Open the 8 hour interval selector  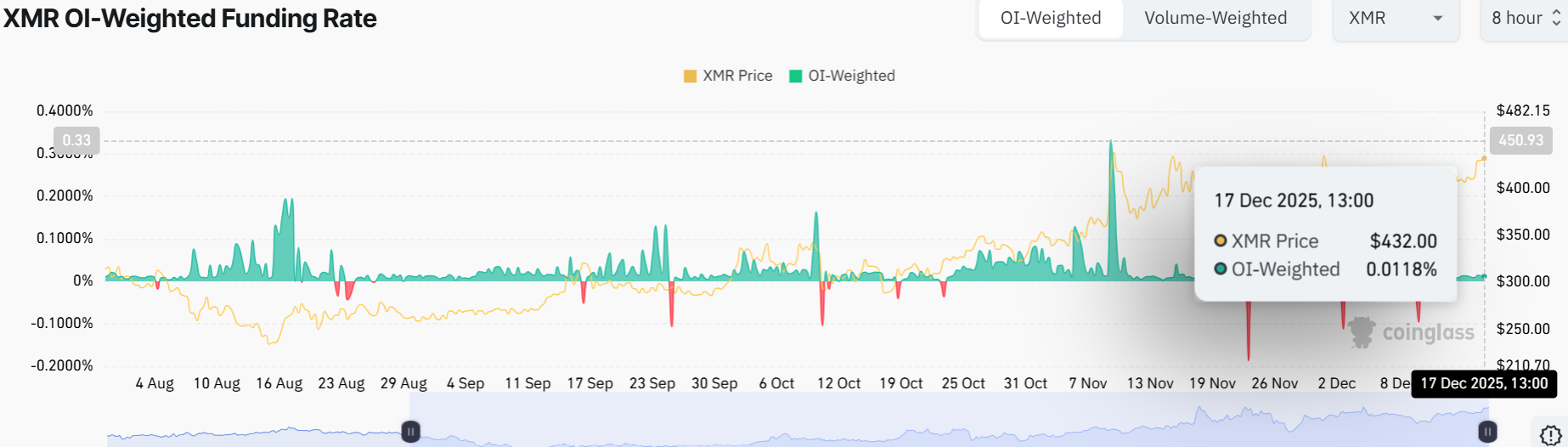(1517, 18)
